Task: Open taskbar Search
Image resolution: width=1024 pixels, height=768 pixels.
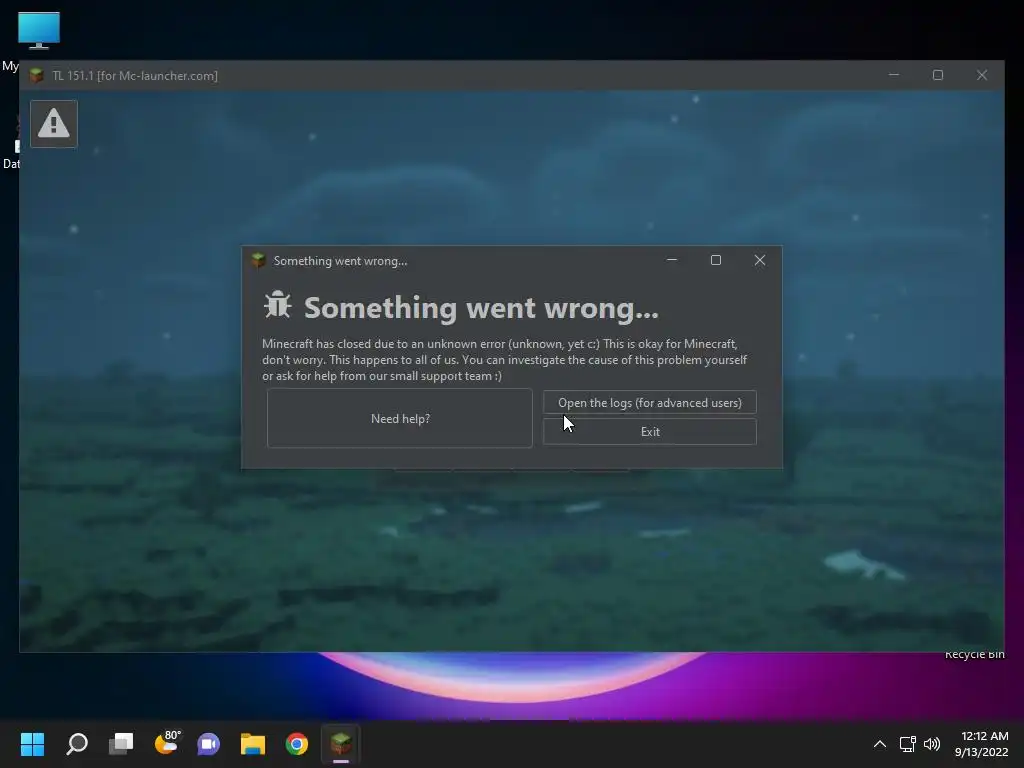Action: pos(77,744)
